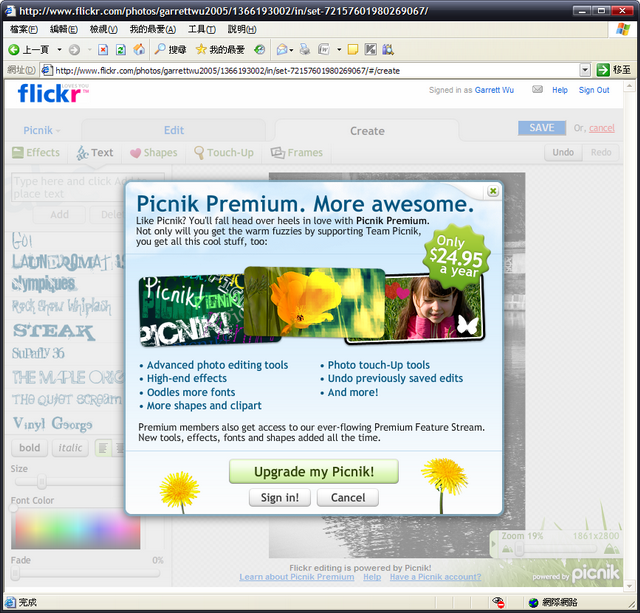The image size is (640, 613).
Task: Click the Fade slider handle
Action: click(x=15, y=573)
